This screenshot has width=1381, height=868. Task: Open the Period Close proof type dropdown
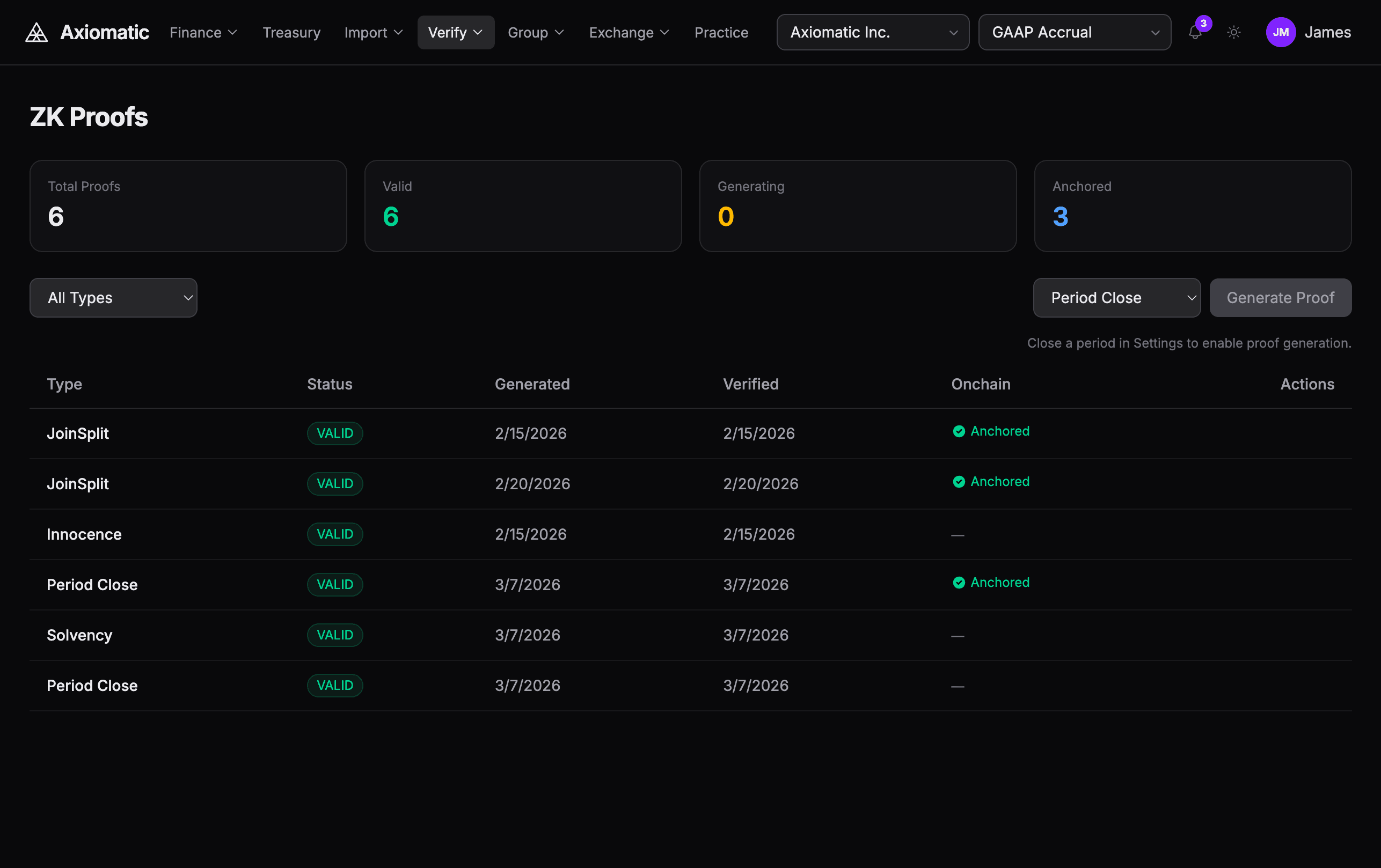tap(1116, 298)
